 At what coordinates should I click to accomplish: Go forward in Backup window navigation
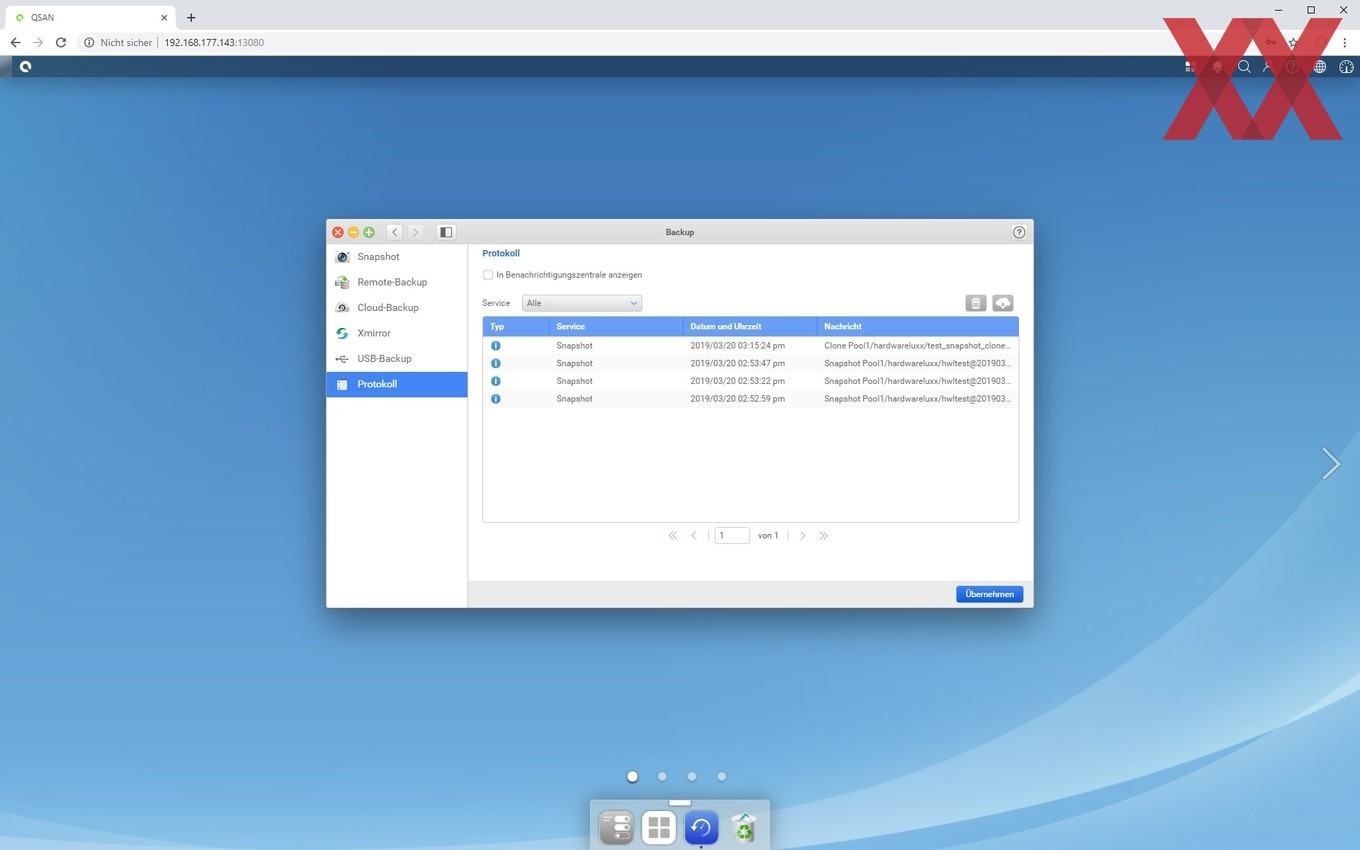(x=415, y=232)
